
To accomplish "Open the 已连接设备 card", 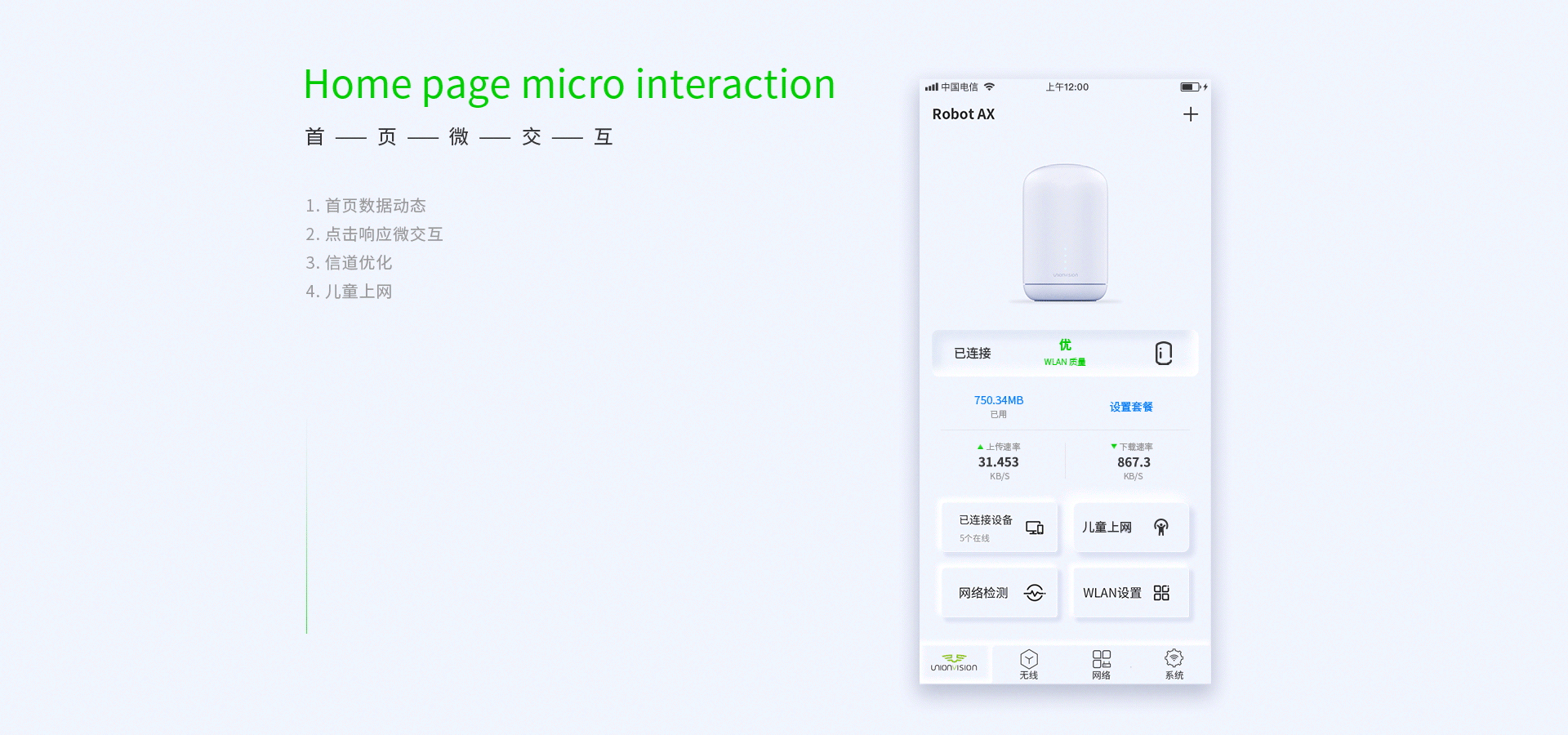I will coord(1000,528).
